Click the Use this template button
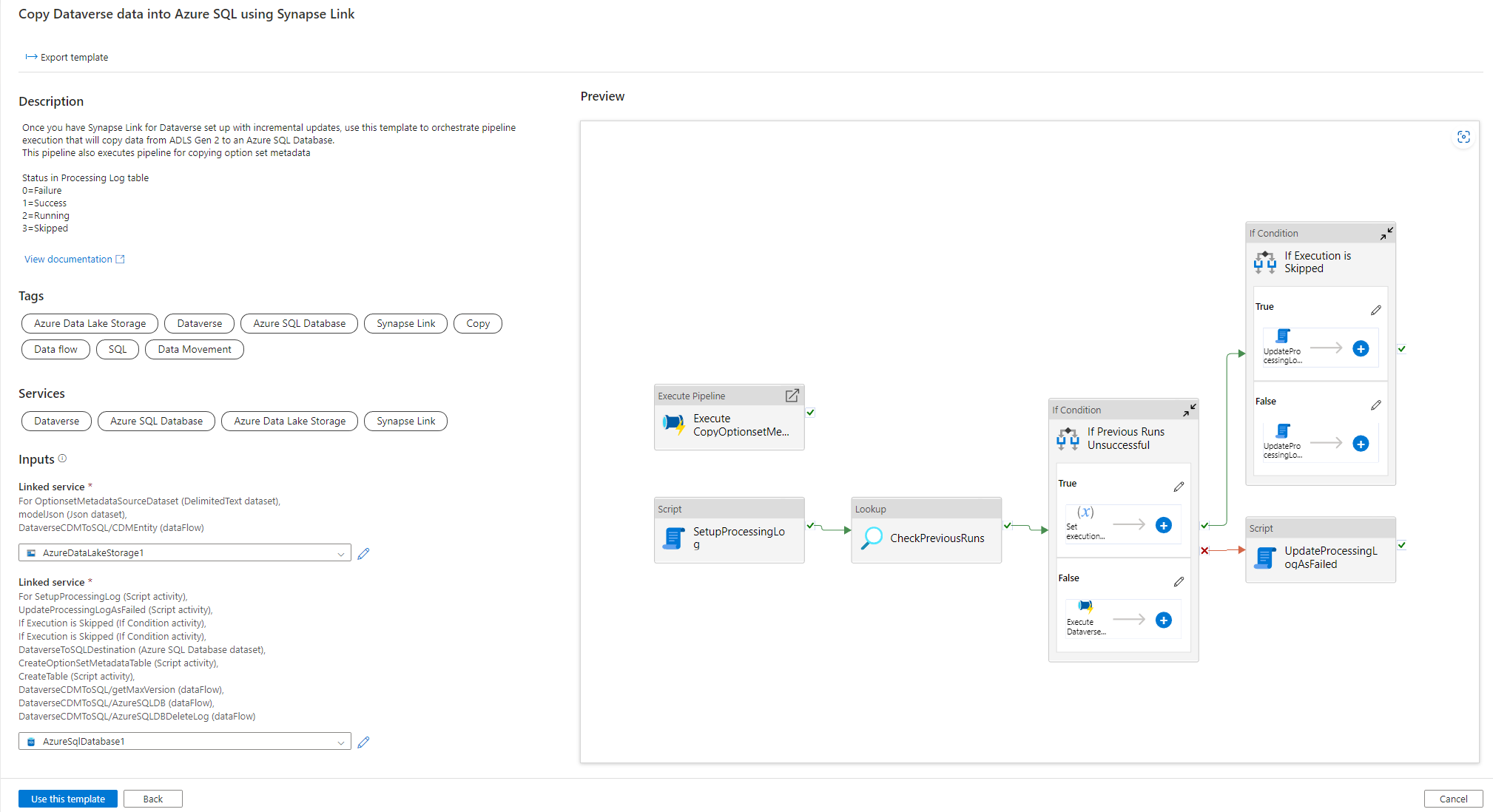Screen dimensions: 1493x812 coord(68,799)
